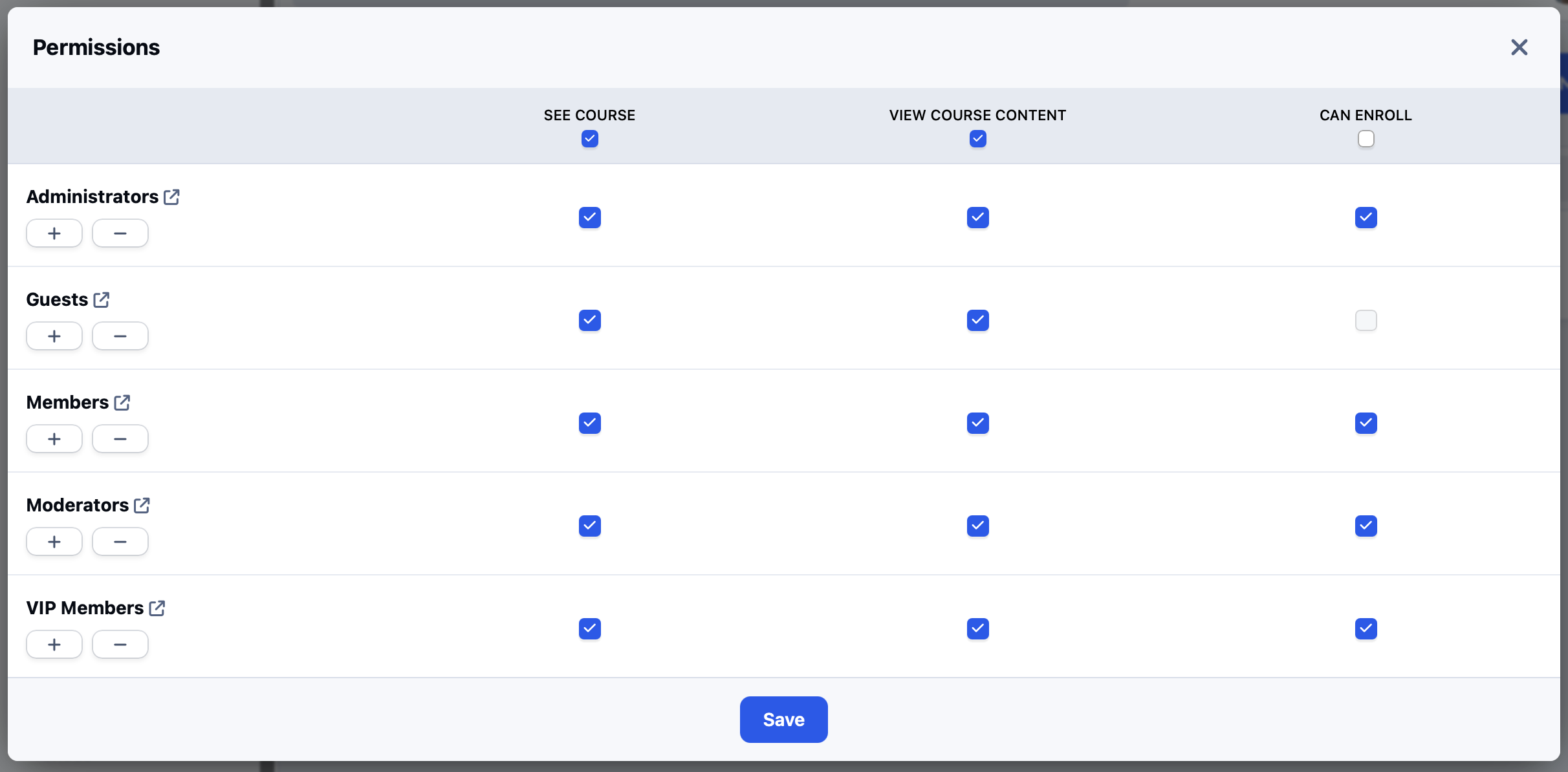
Task: Click the minus button under Administrators
Action: (x=120, y=233)
